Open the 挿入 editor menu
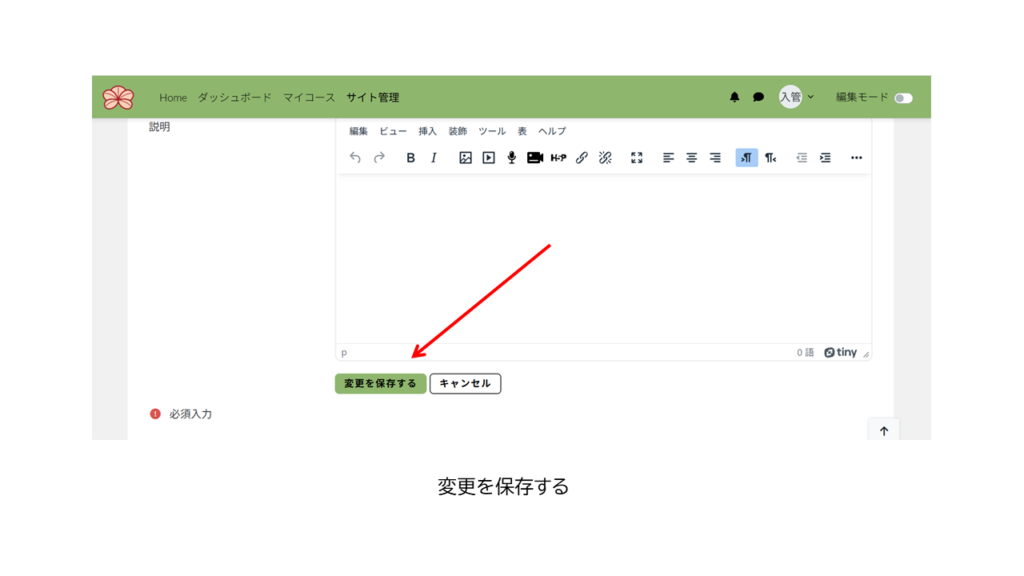 coord(428,131)
